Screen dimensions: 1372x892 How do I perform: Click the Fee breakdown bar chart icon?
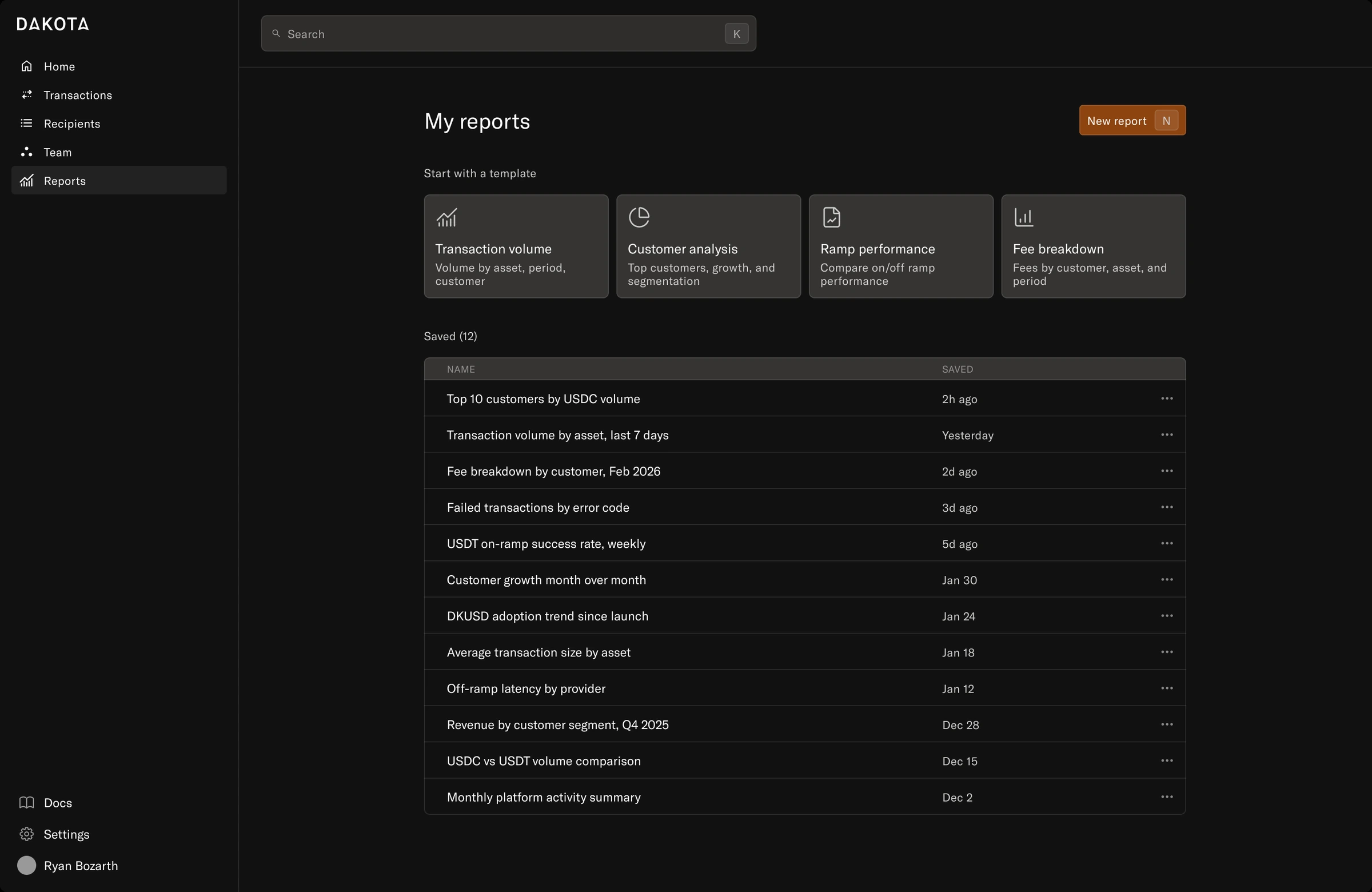1024,217
